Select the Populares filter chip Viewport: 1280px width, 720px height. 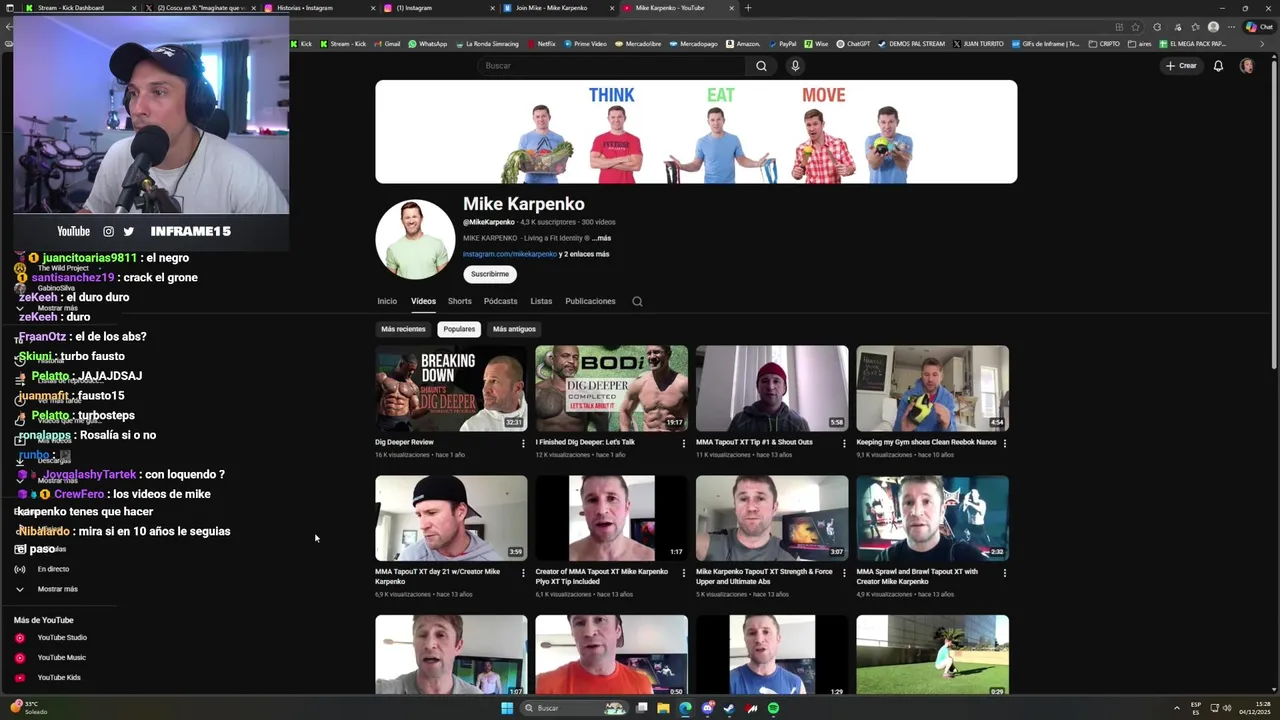coord(459,329)
